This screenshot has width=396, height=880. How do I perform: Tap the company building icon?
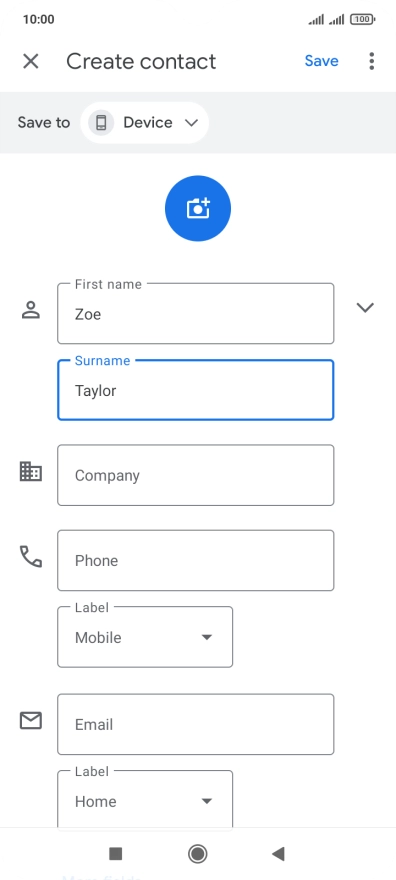point(31,471)
